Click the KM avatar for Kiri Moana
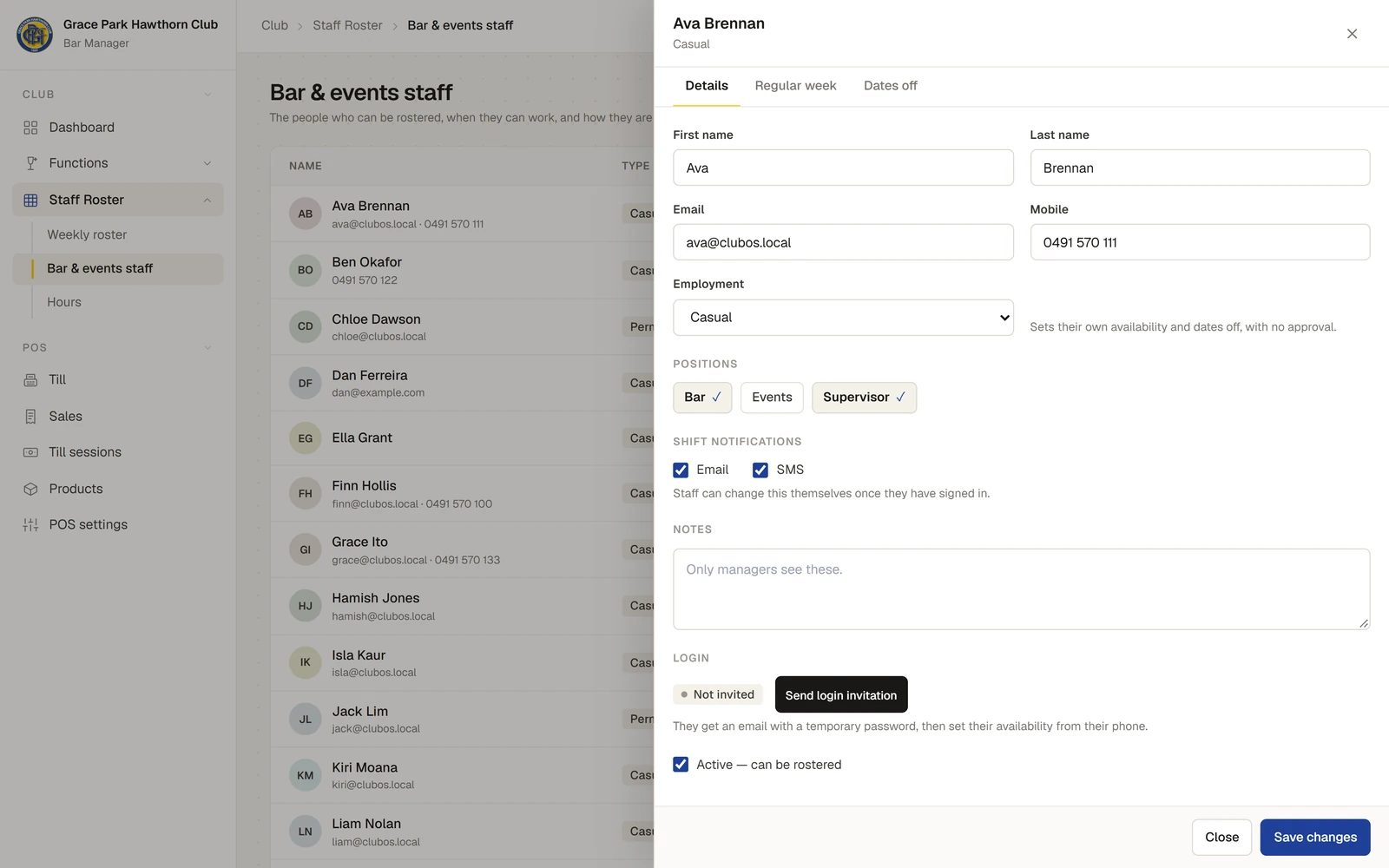The width and height of the screenshot is (1389, 868). [306, 775]
